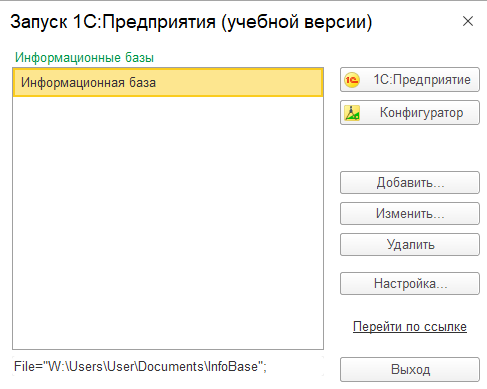Open the Конфигуратор button
487x389 pixels.
coord(410,113)
